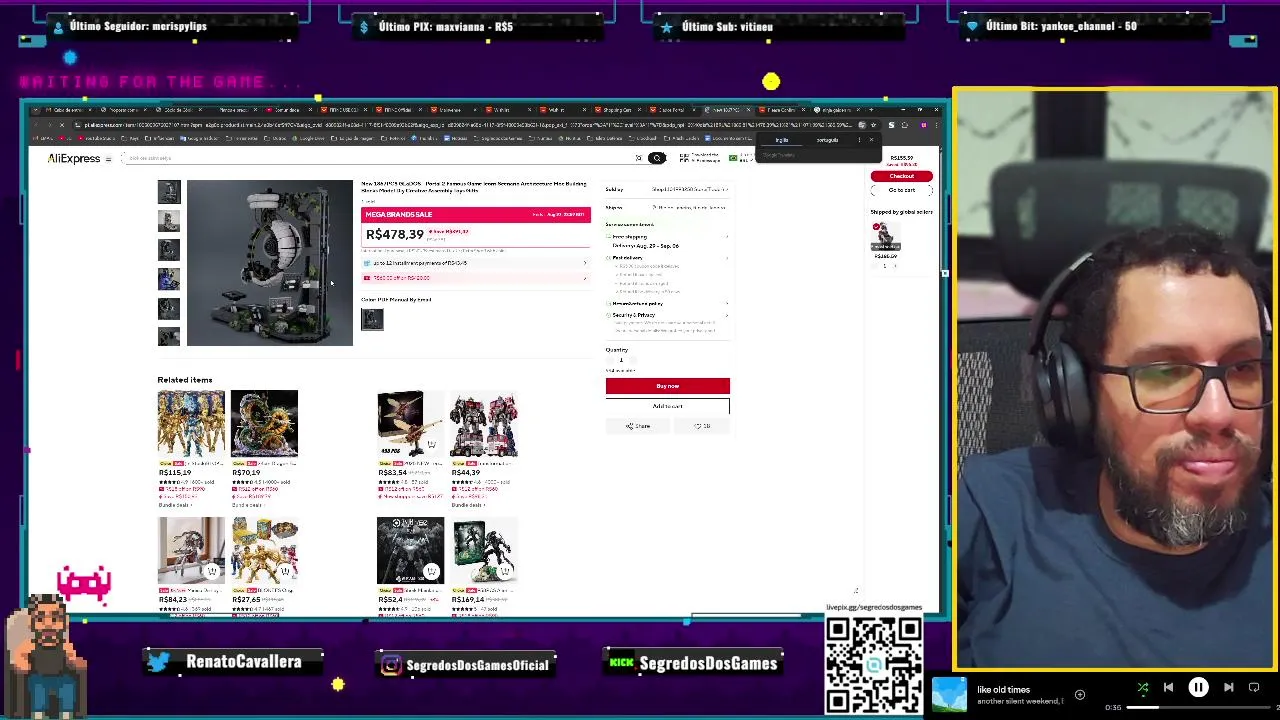The height and width of the screenshot is (720, 1280).
Task: Add song to library plus icon
Action: pyautogui.click(x=1080, y=695)
